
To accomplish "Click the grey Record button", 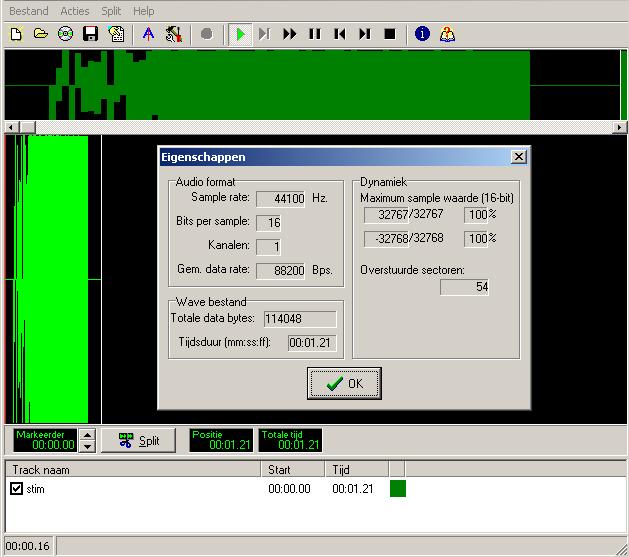I will tap(207, 34).
